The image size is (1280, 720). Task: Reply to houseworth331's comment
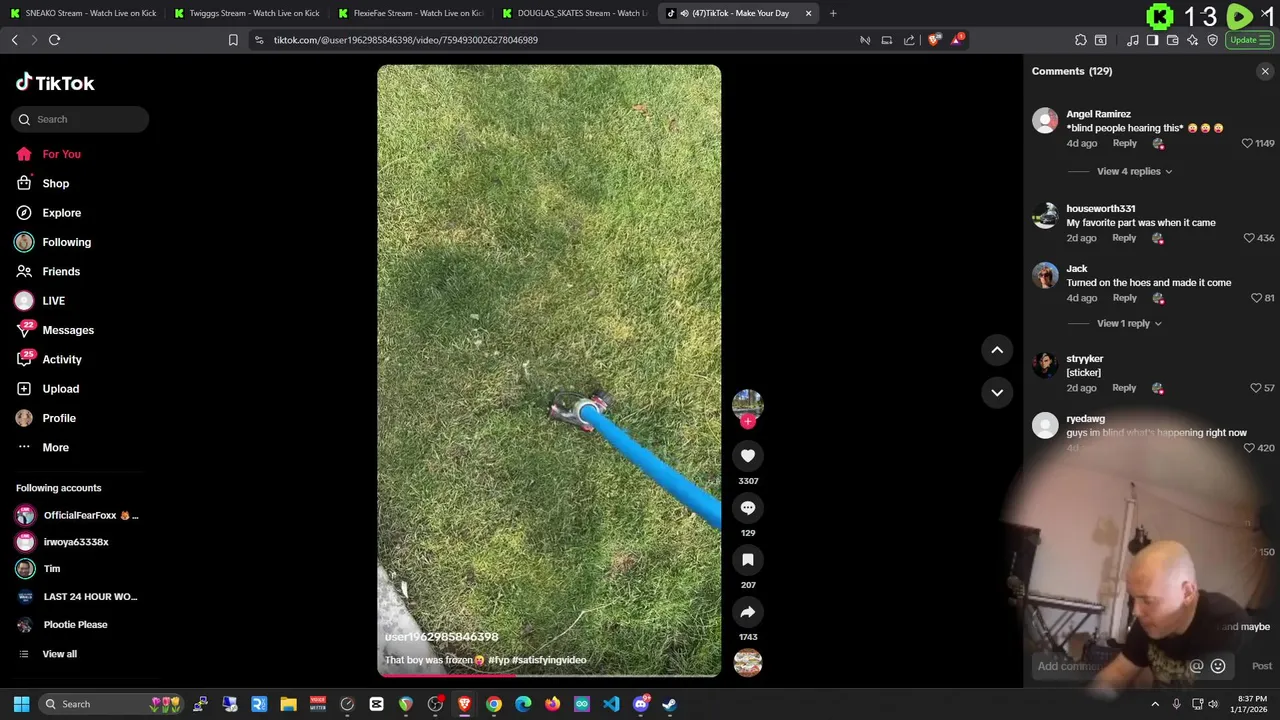coord(1125,238)
